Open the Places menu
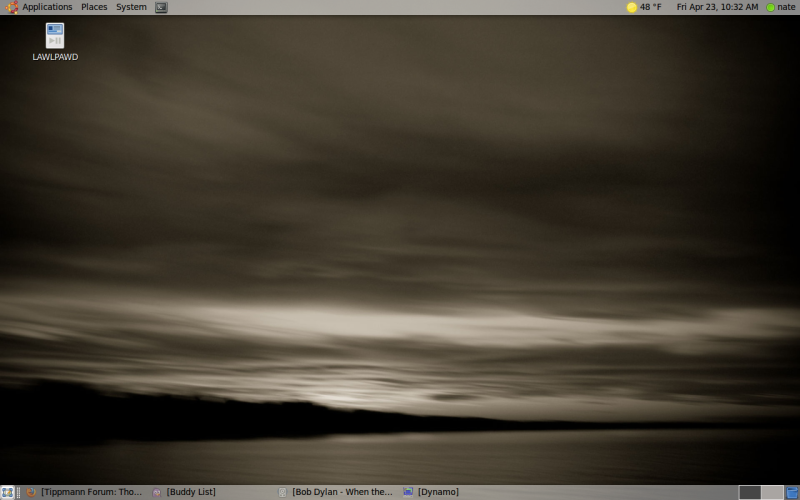 pos(94,7)
